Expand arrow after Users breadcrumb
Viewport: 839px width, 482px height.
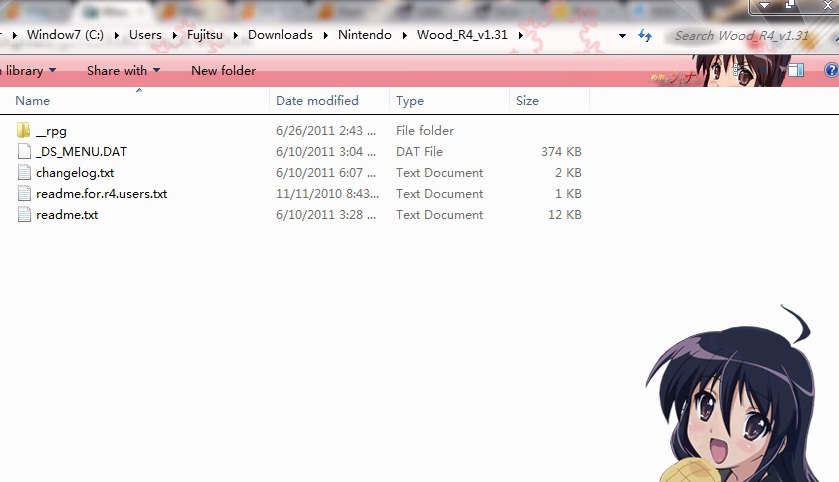[174, 35]
